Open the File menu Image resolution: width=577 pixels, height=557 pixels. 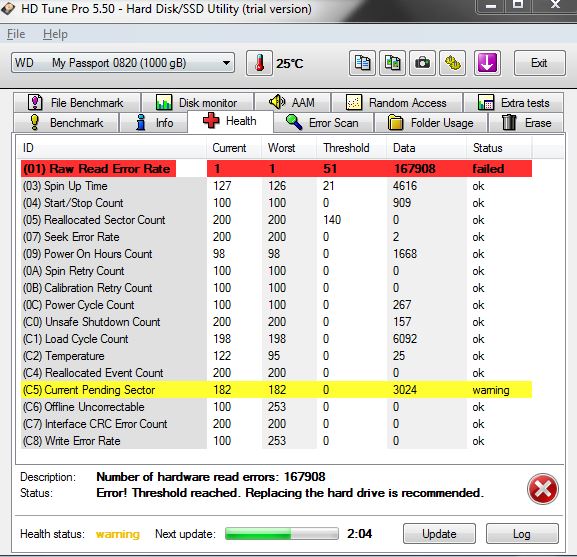(x=16, y=34)
